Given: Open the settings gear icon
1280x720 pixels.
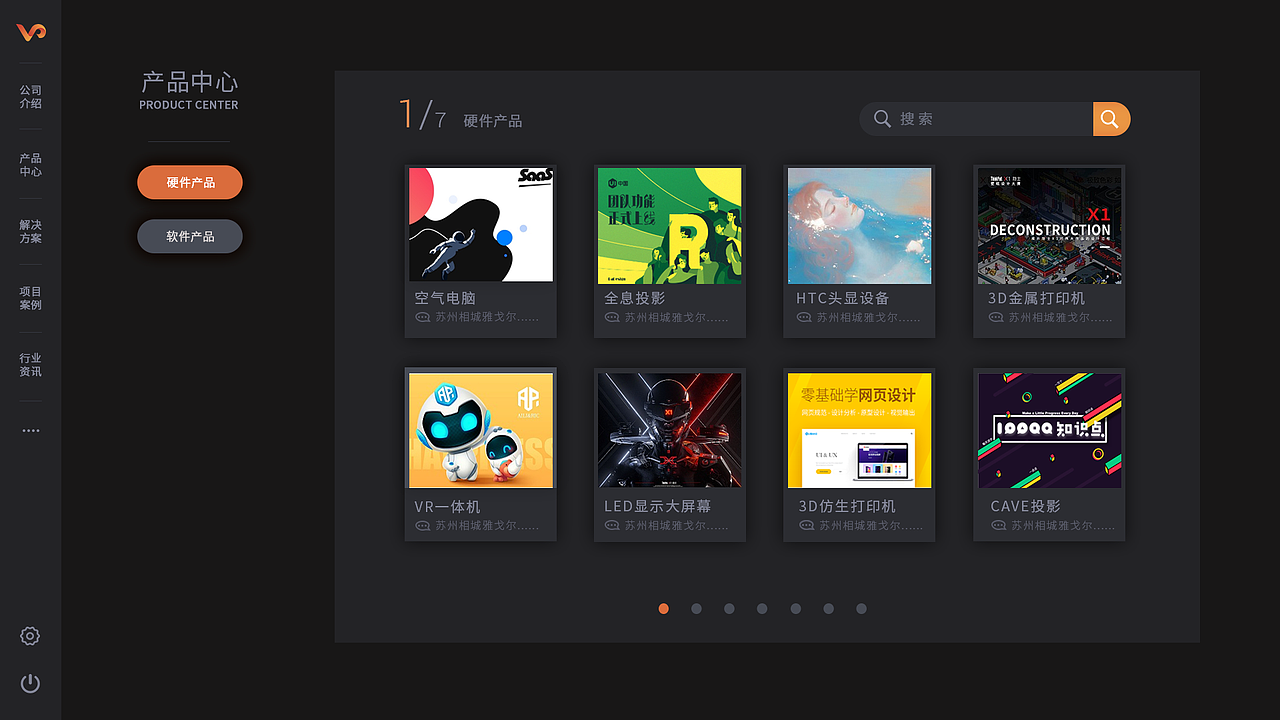Looking at the screenshot, I should pos(30,636).
